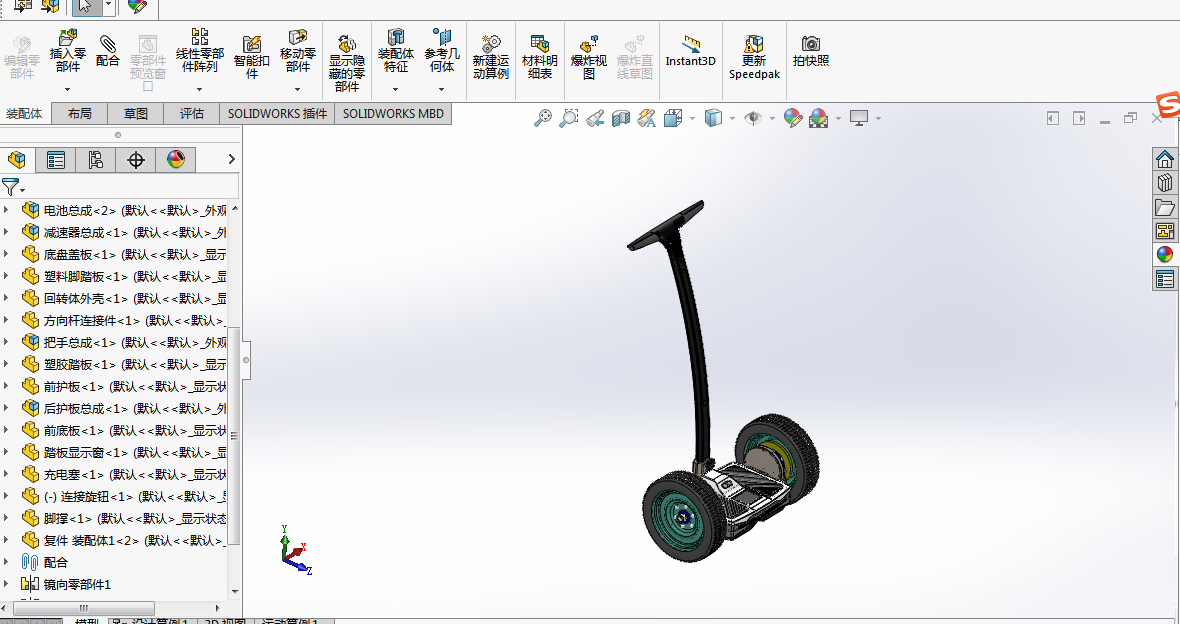Select 充电塞<1> in feature tree
Screen dimensions: 1180x624
(x=124, y=474)
